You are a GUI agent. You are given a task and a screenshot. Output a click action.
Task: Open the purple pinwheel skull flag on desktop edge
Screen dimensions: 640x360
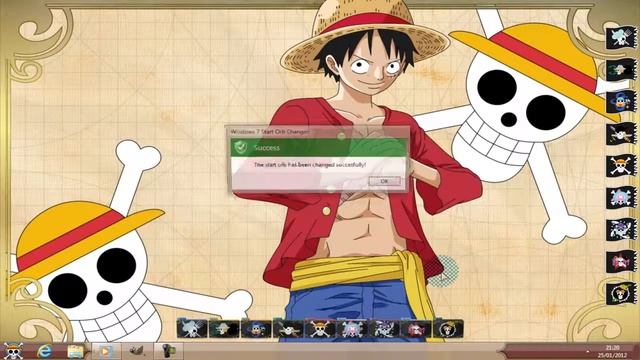point(620,229)
